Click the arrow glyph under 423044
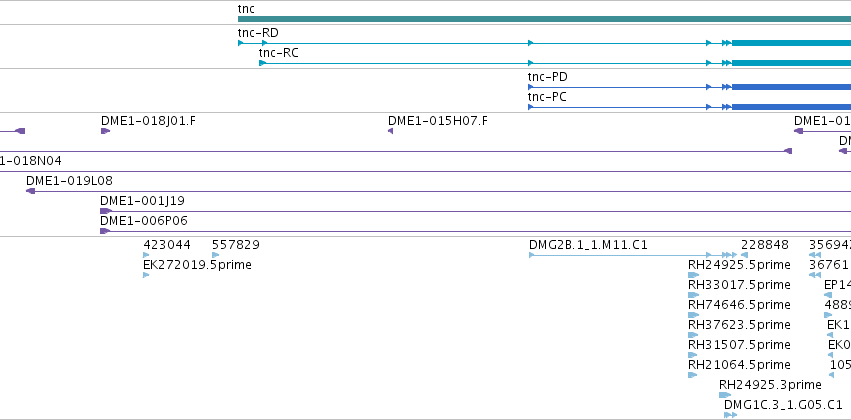Viewport: 851px width, 420px height. pyautogui.click(x=146, y=255)
